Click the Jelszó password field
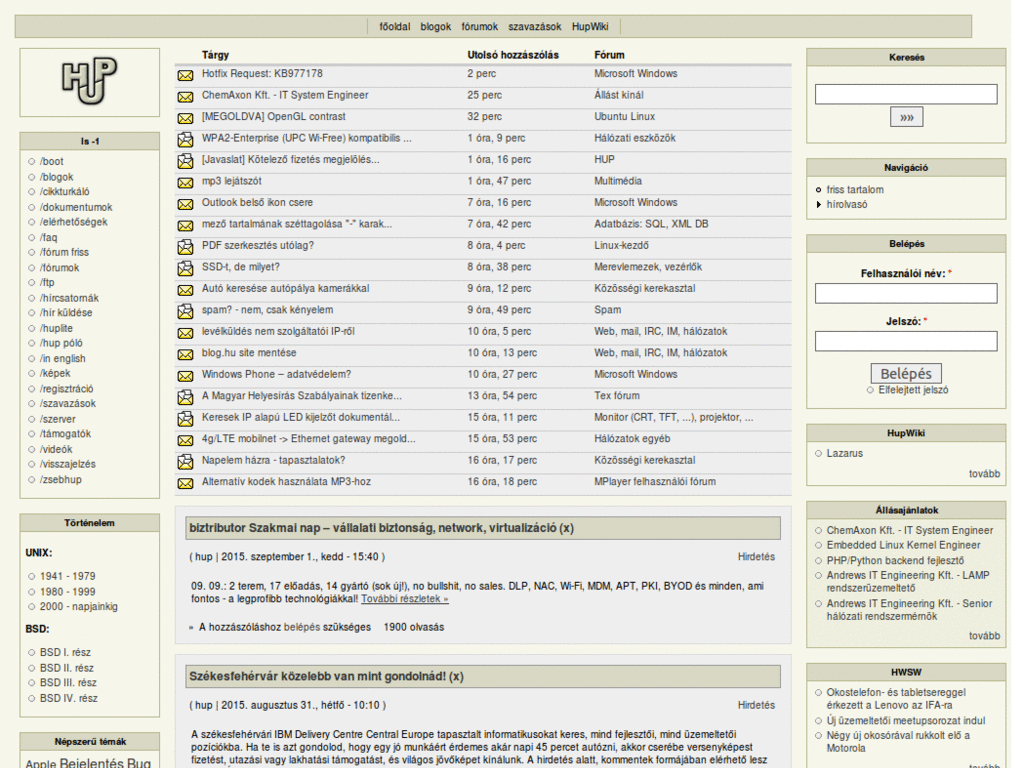The height and width of the screenshot is (768, 1024). (904, 341)
